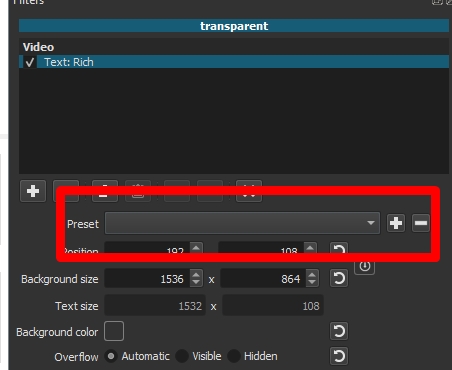Image resolution: width=452 pixels, height=370 pixels.
Task: Reset the Background size values
Action: (339, 278)
